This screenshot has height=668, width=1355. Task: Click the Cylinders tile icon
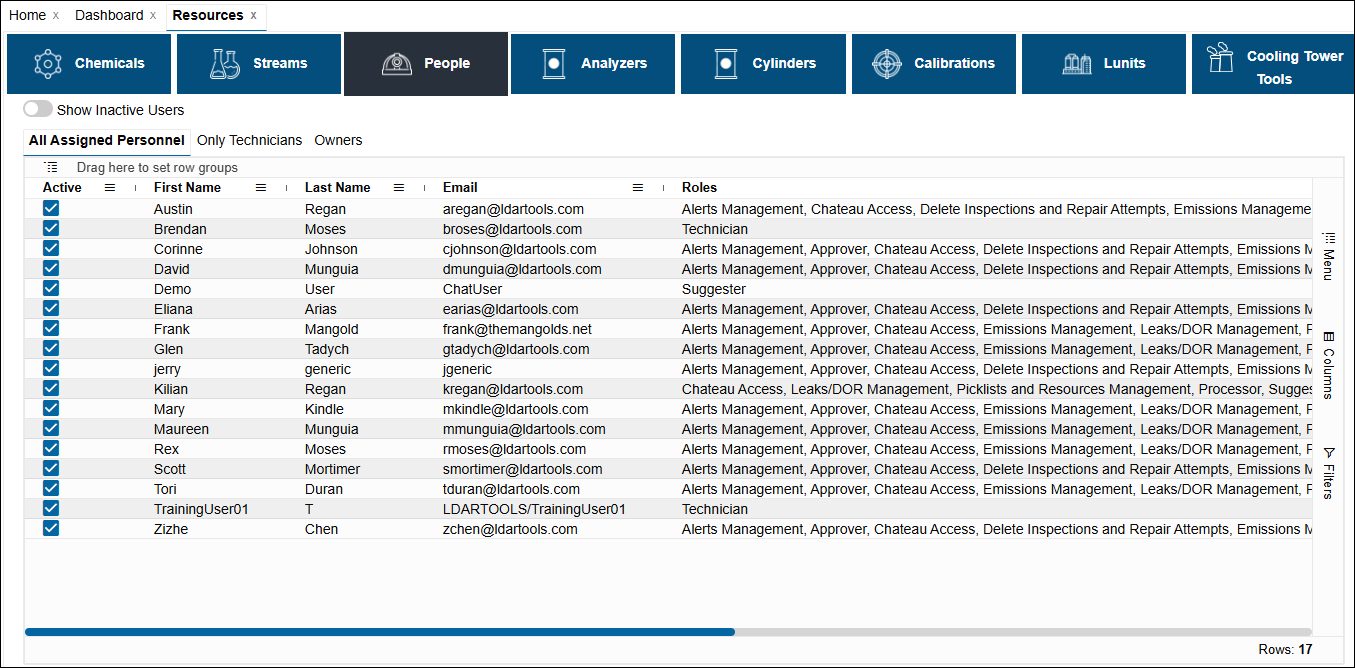[726, 63]
